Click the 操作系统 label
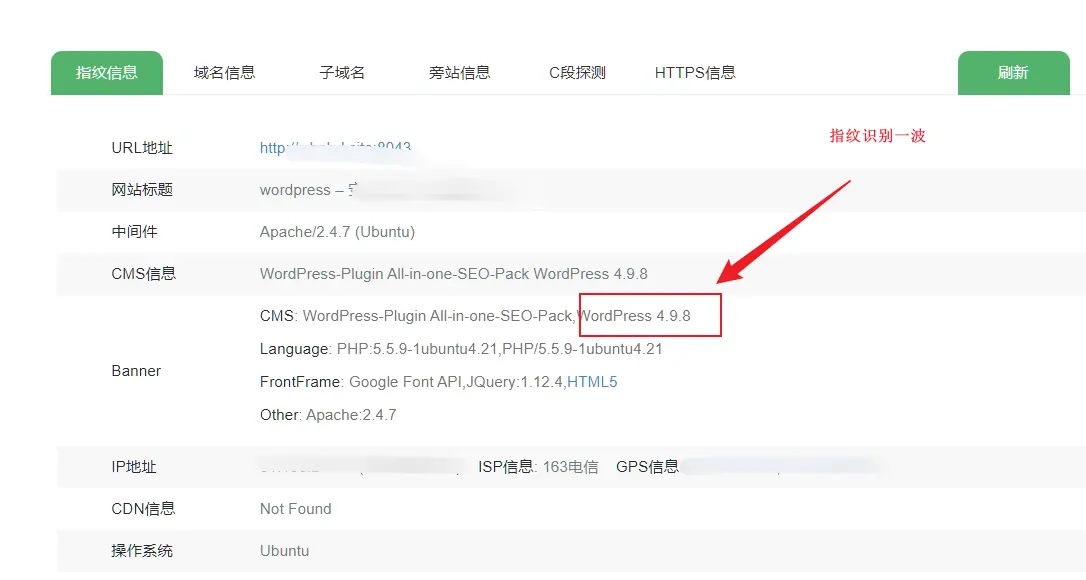 (142, 551)
